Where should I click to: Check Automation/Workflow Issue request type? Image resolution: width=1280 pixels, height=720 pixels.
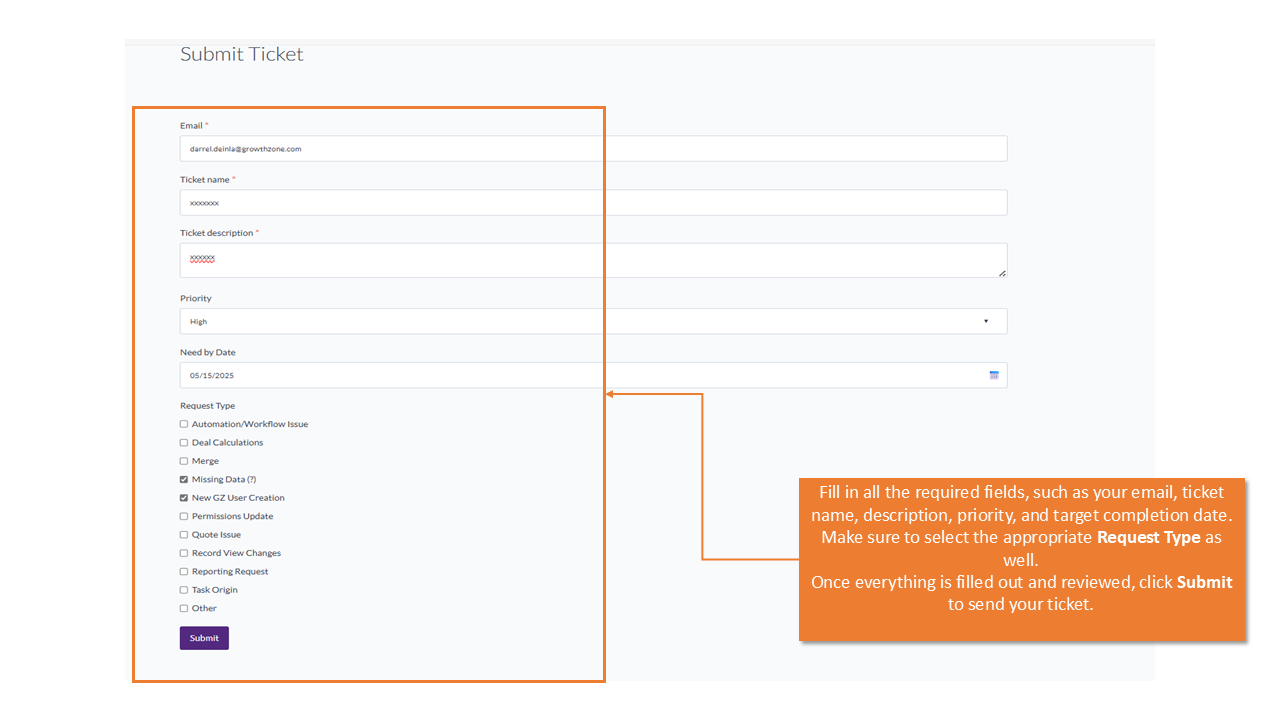184,424
